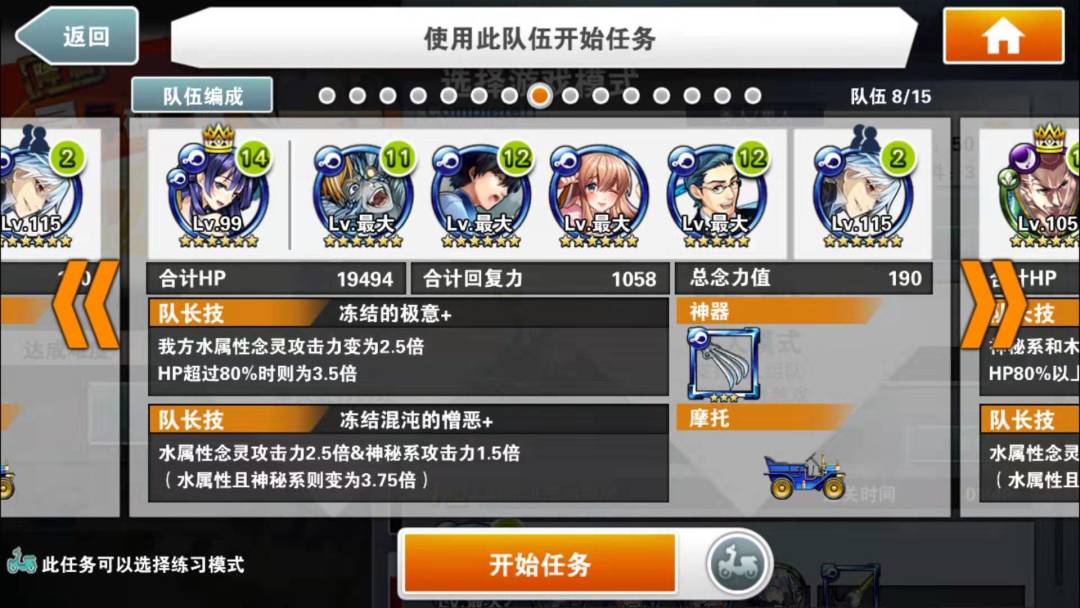Toggle practice mode scooter button
The width and height of the screenshot is (1080, 608).
pos(738,564)
